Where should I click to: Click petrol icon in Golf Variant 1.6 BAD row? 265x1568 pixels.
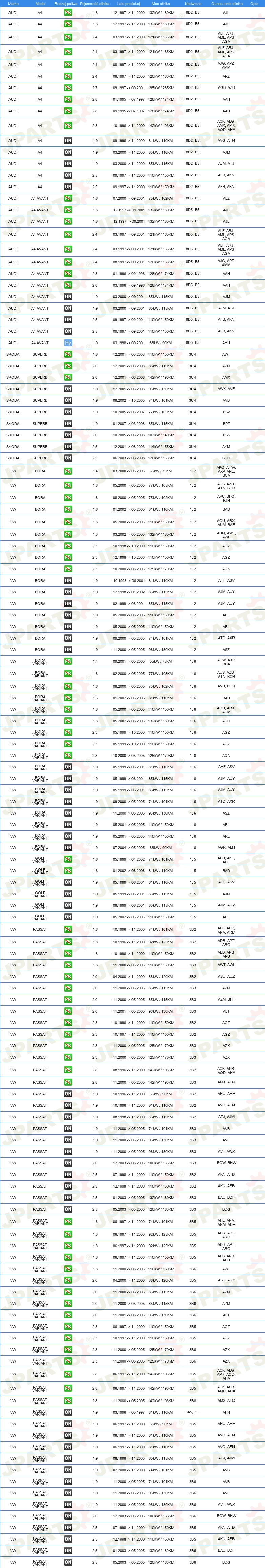(x=68, y=871)
